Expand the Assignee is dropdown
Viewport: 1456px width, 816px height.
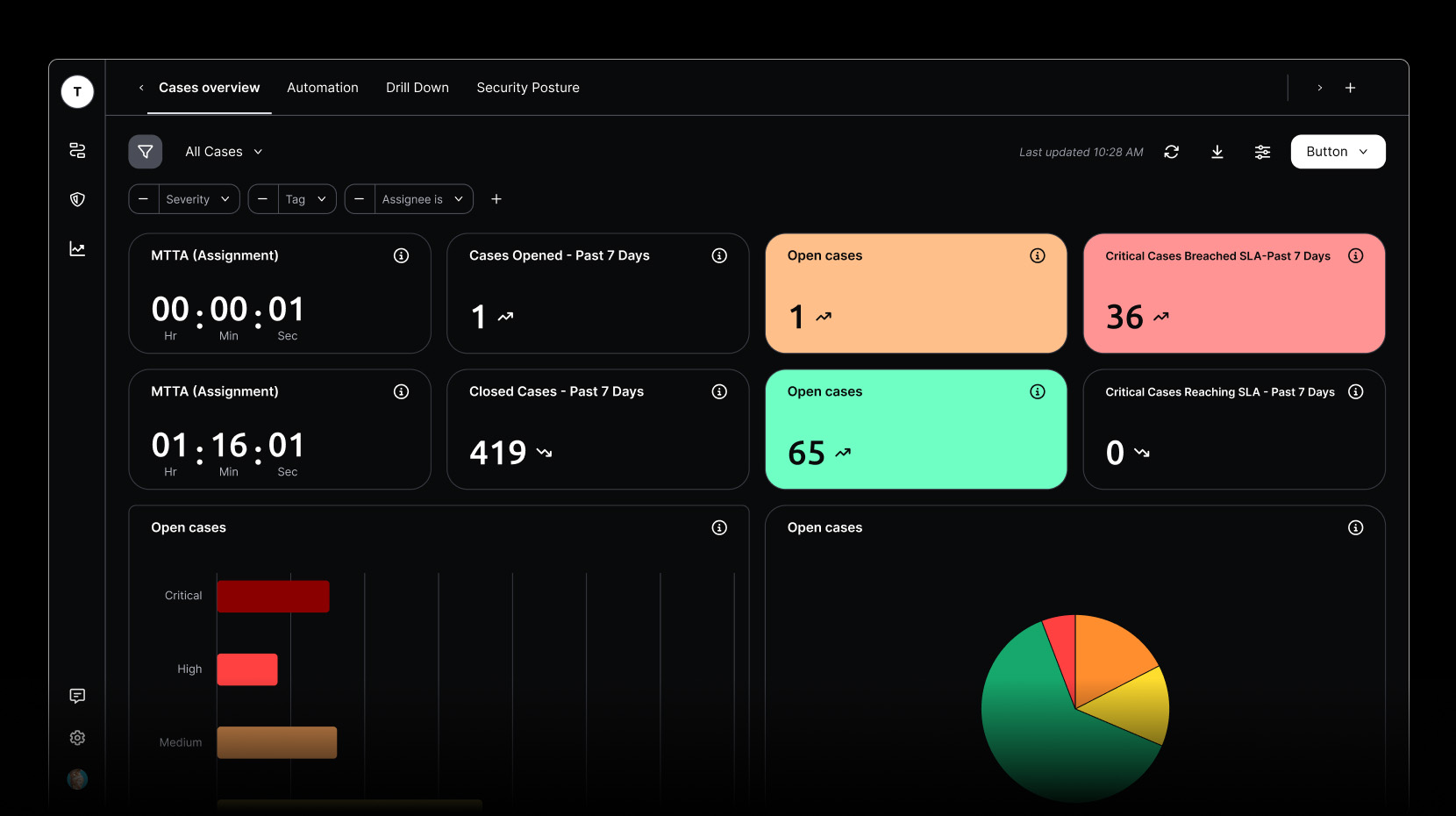424,199
